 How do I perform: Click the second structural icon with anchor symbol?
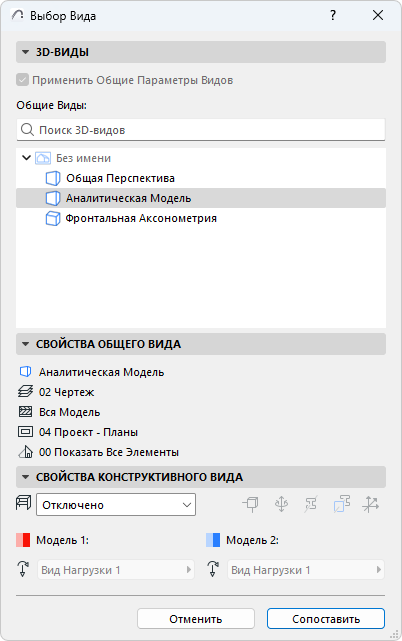coord(281,504)
